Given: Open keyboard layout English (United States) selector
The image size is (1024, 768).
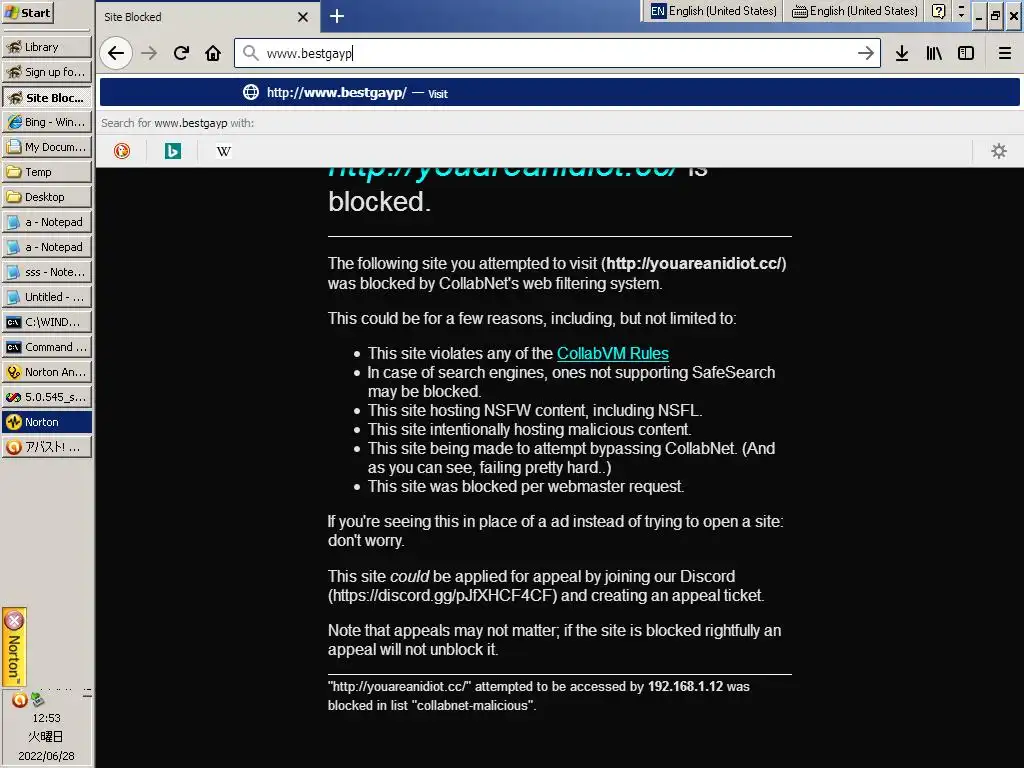Looking at the screenshot, I should [x=855, y=10].
